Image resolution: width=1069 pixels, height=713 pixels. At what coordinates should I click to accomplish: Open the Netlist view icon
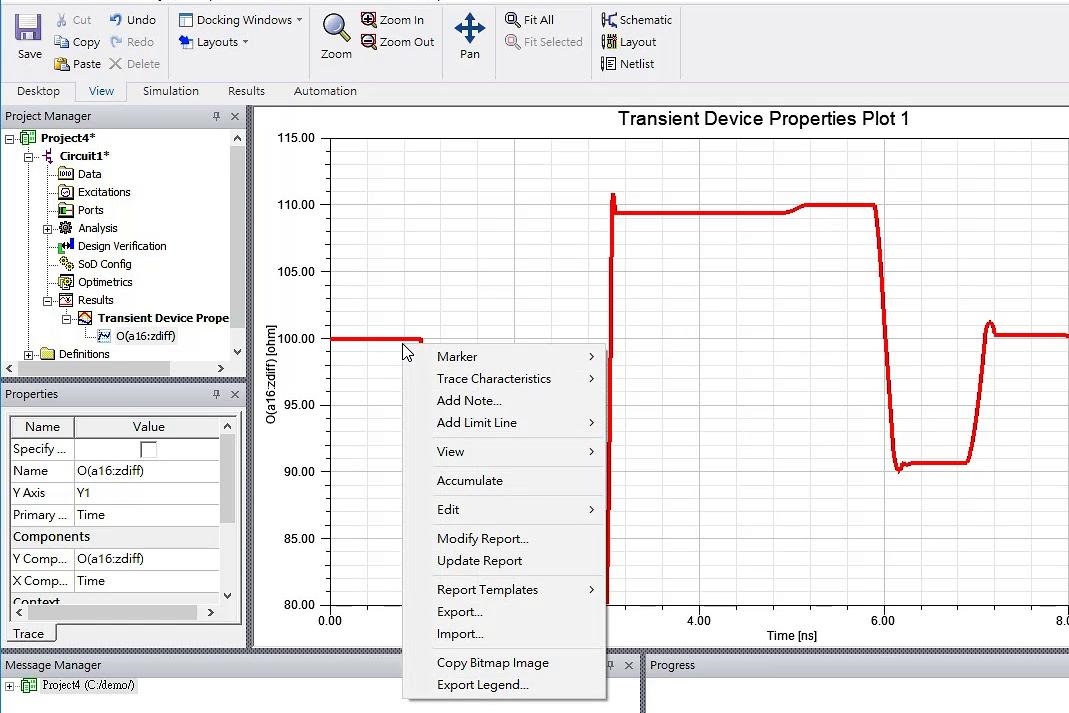pyautogui.click(x=609, y=64)
